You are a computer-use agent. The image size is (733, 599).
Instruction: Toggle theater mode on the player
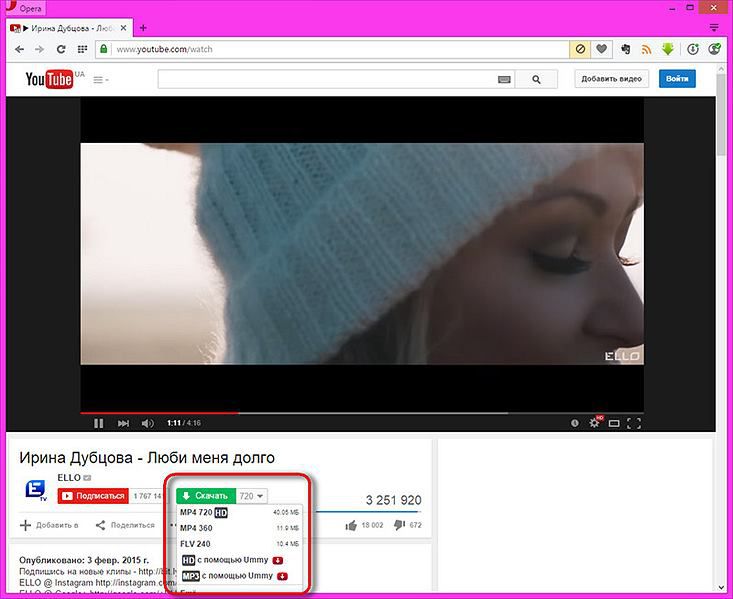pyautogui.click(x=614, y=423)
